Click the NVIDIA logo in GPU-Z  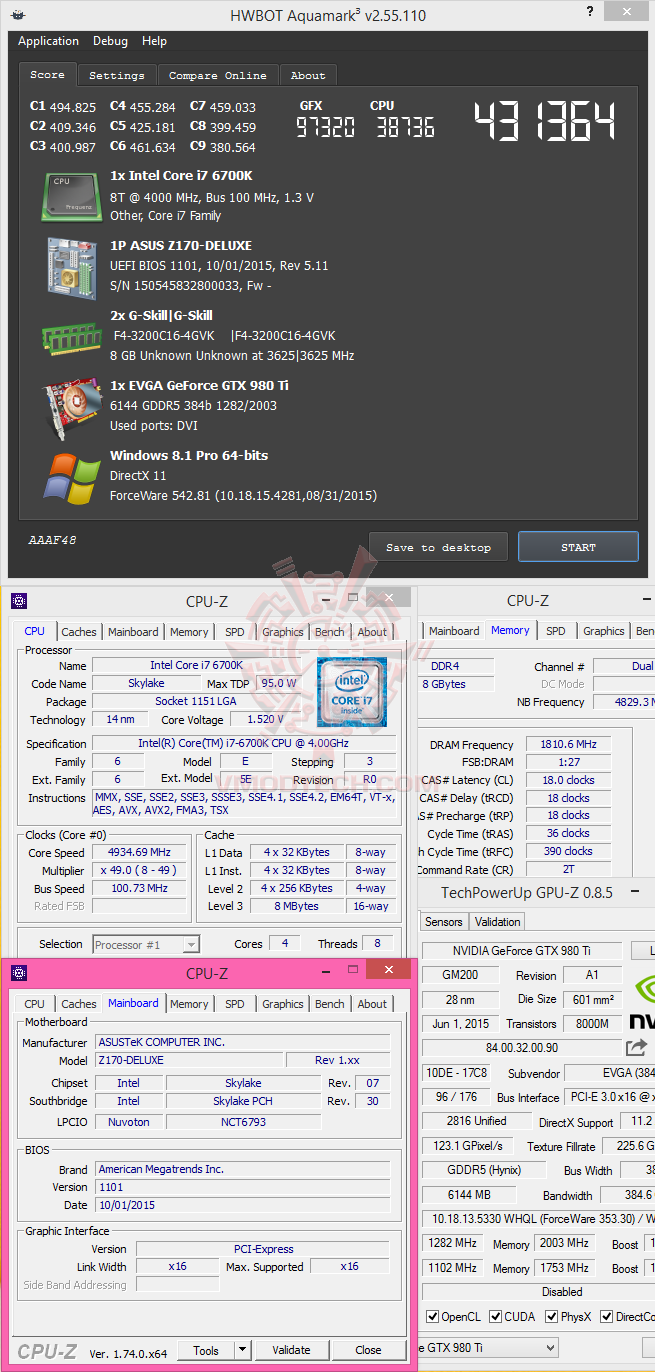[x=641, y=1000]
